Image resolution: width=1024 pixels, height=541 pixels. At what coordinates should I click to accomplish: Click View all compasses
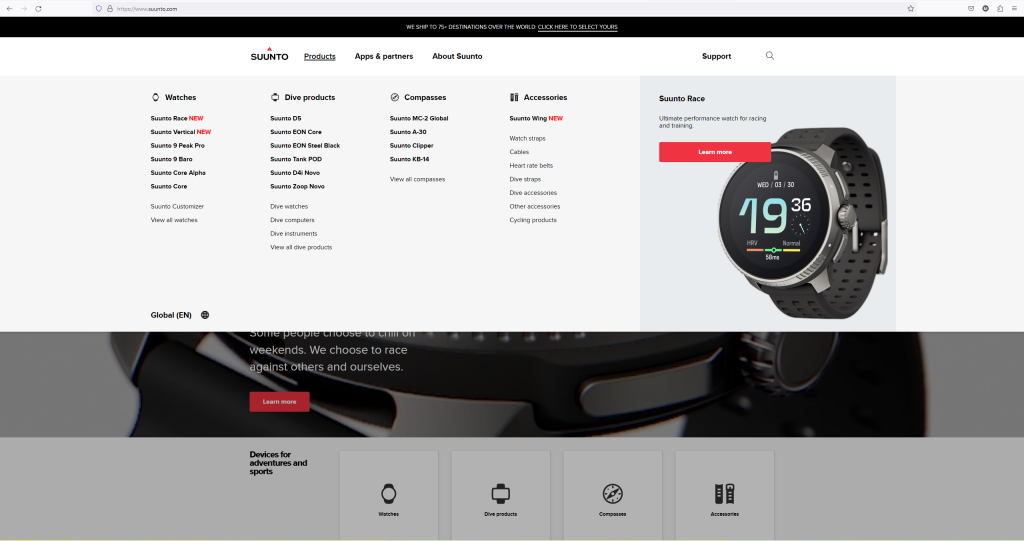pos(417,180)
